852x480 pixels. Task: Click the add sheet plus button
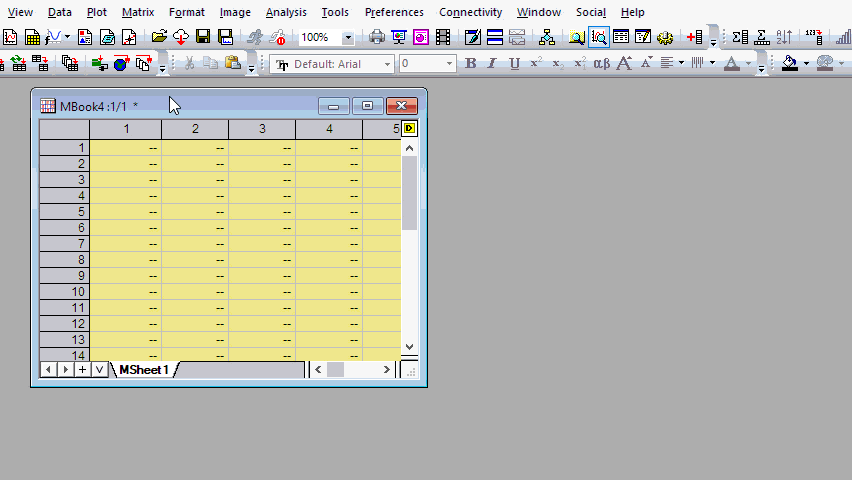point(82,370)
